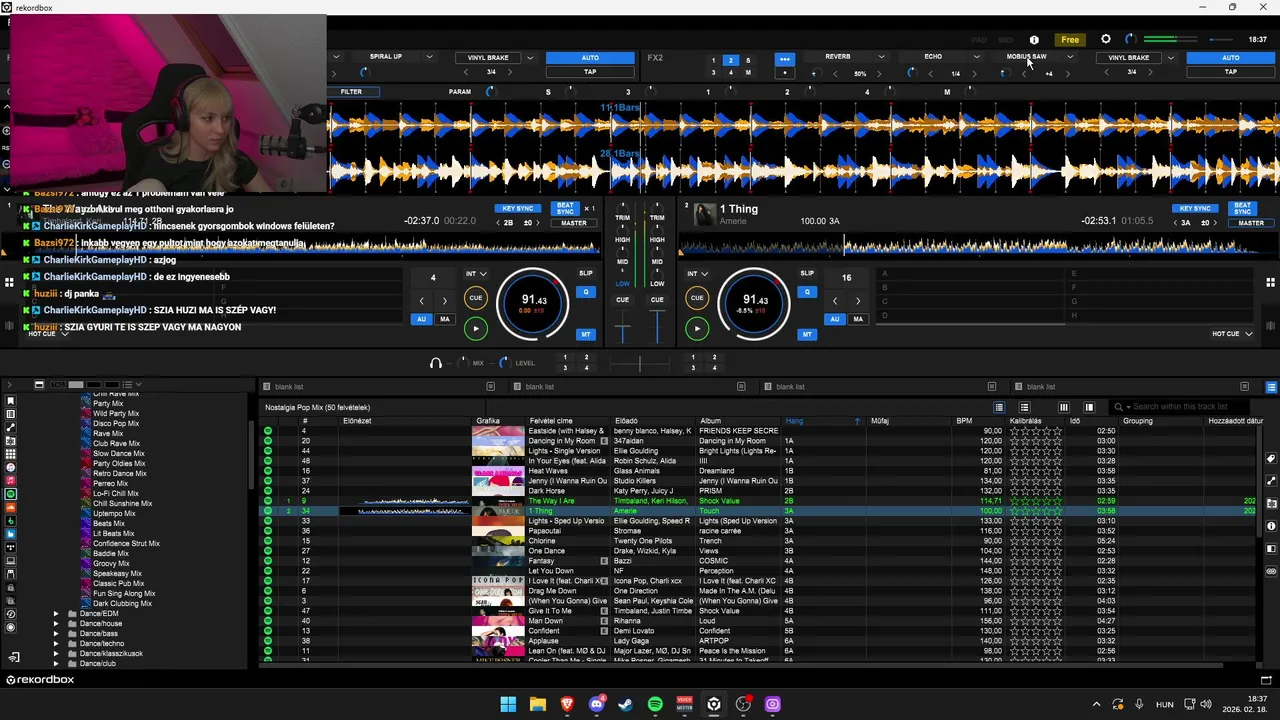Switch deck 2 loop to MA manual

pyautogui.click(x=858, y=319)
